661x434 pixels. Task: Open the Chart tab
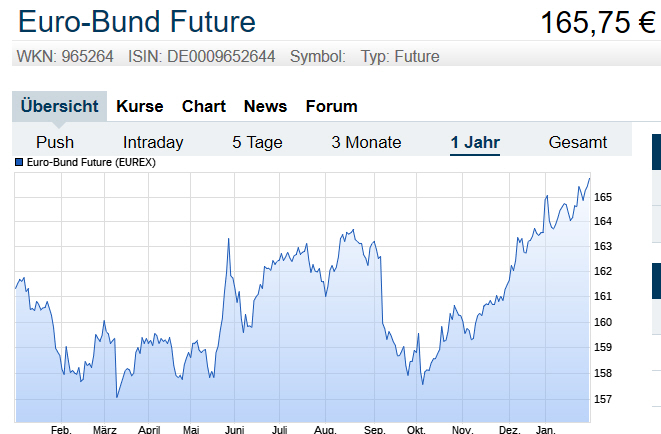pyautogui.click(x=204, y=106)
